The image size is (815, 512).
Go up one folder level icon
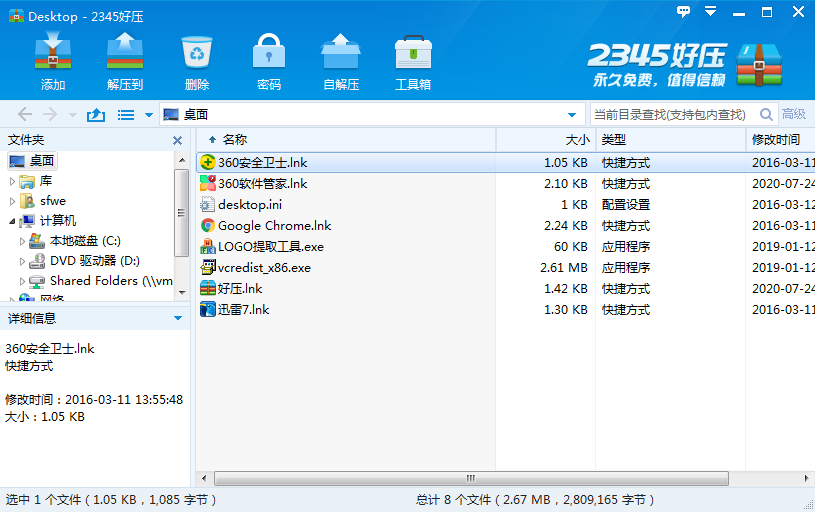click(96, 114)
